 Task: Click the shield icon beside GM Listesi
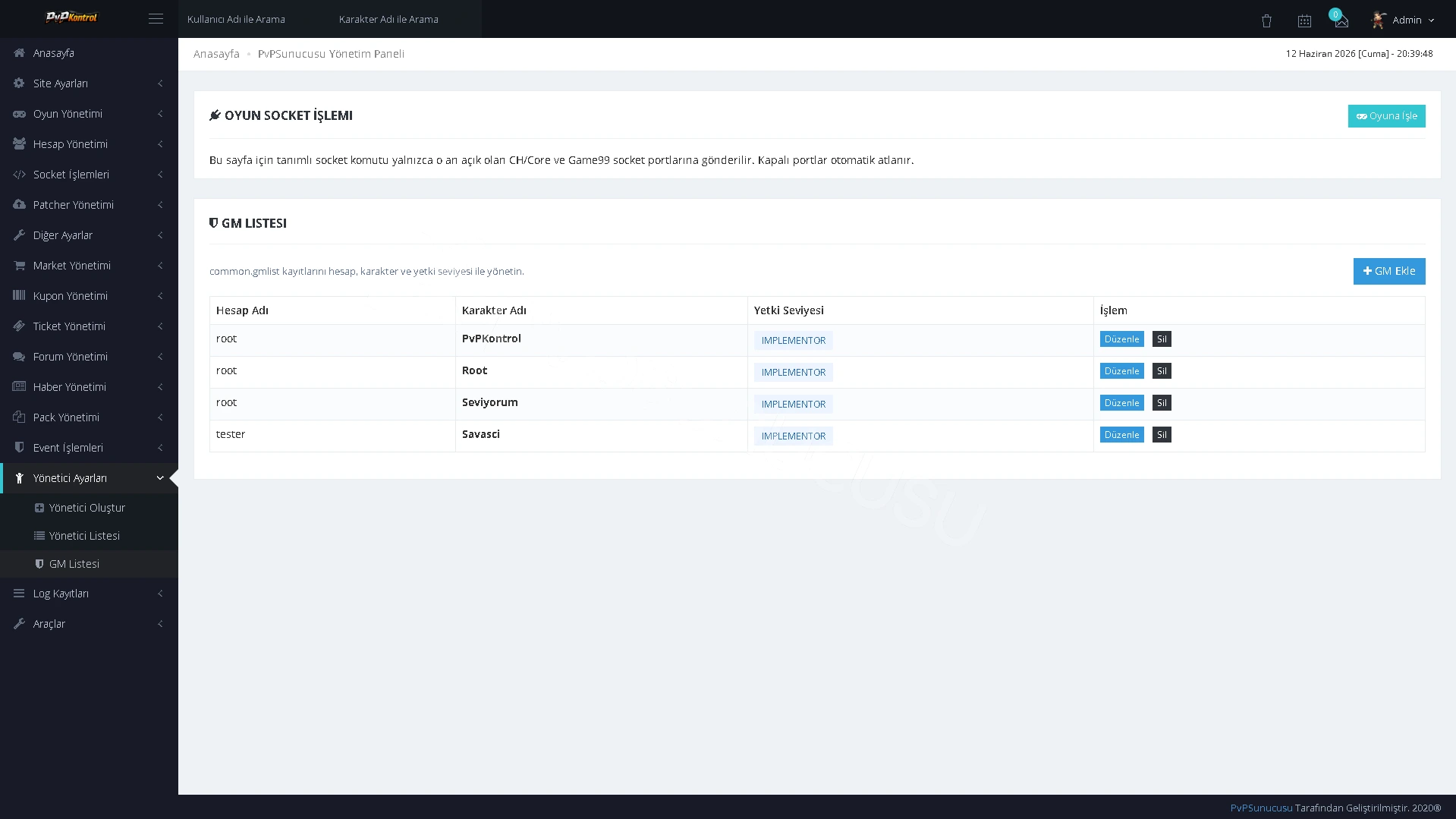(39, 564)
